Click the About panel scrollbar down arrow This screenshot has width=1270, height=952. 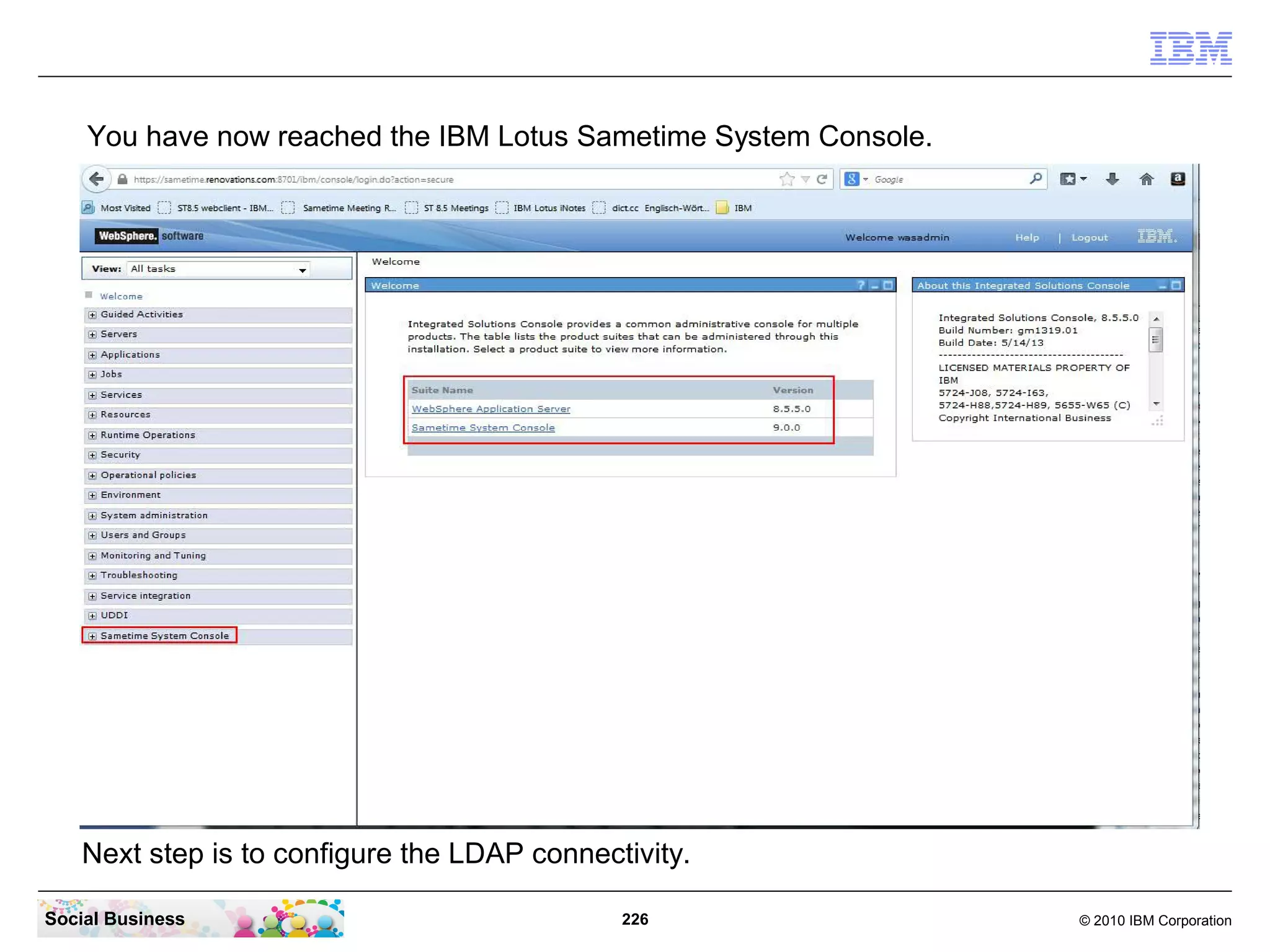click(x=1156, y=404)
